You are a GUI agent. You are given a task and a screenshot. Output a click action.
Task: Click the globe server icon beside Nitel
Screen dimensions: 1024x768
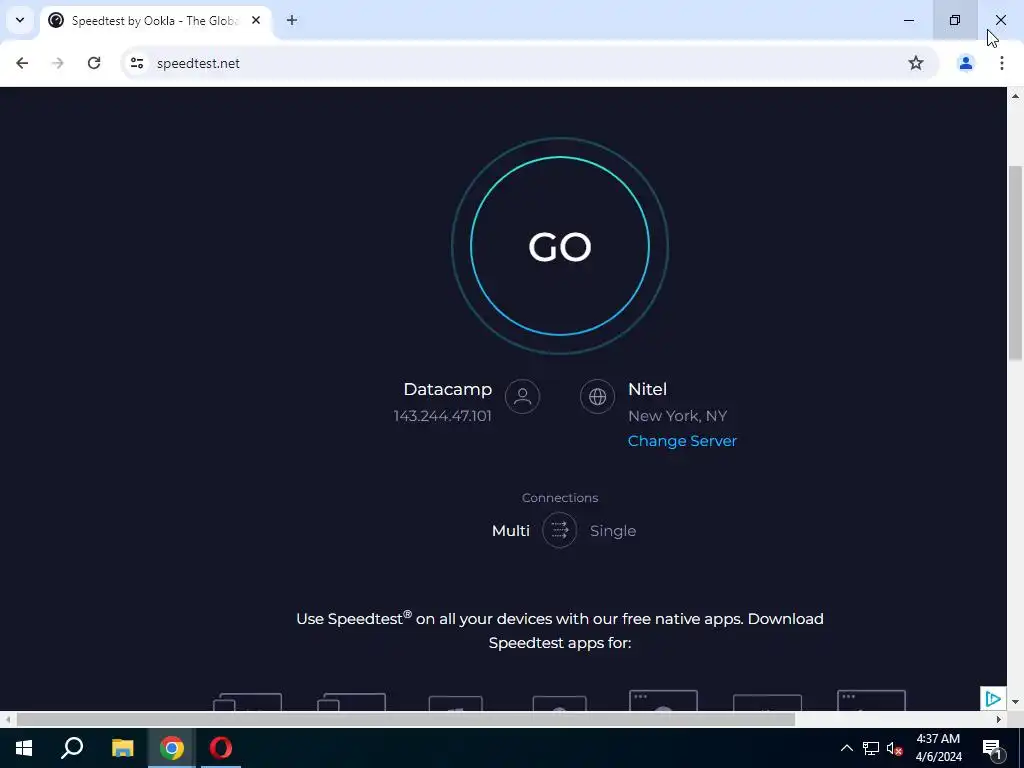[x=597, y=396]
